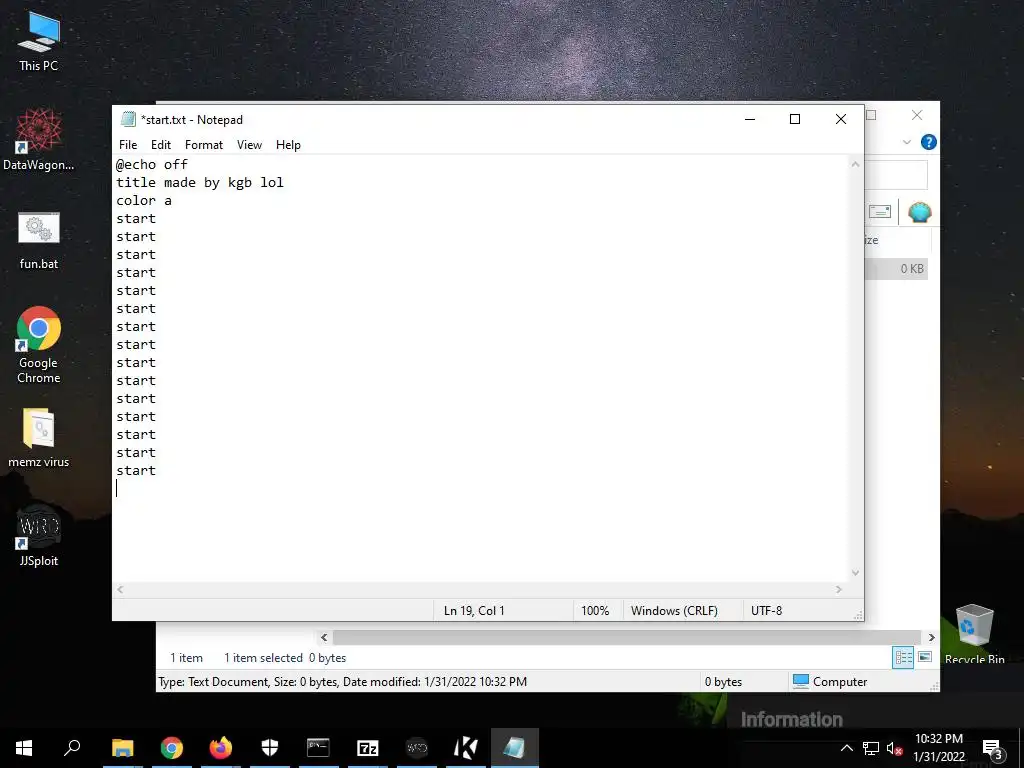Viewport: 1024px width, 768px height.
Task: Maximize the Notepad window
Action: (x=795, y=119)
